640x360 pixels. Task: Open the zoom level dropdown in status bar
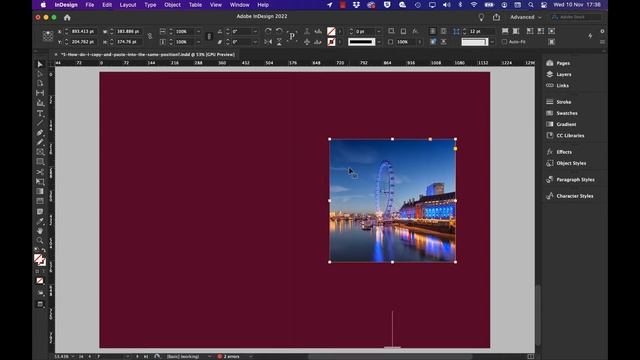coord(73,357)
